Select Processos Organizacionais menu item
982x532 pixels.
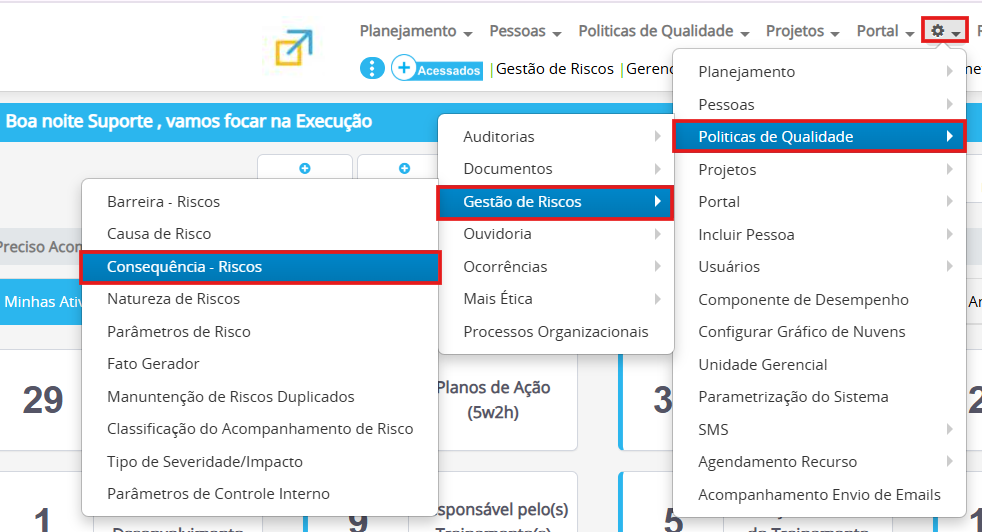coord(555,332)
